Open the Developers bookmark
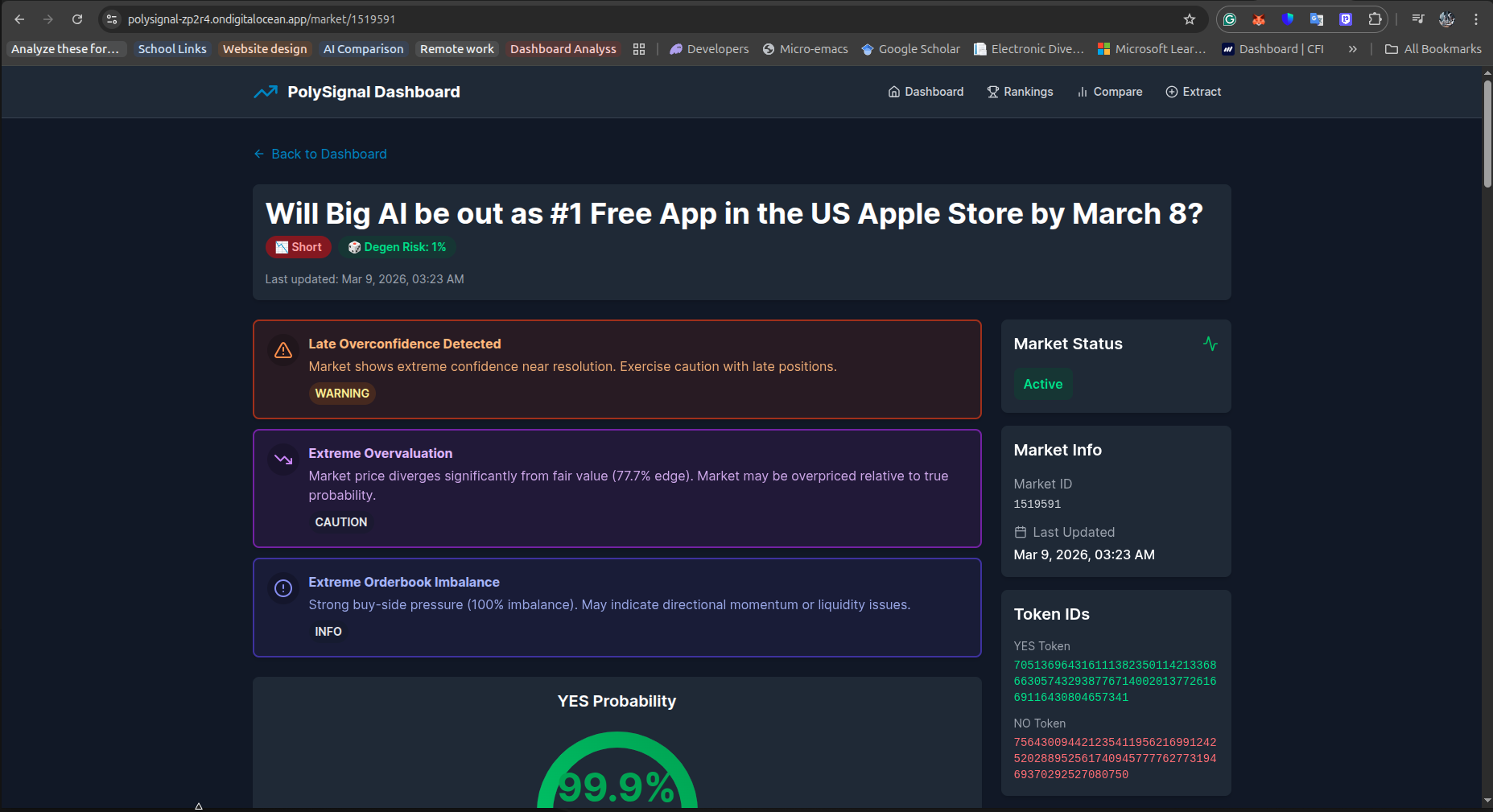 [x=709, y=49]
